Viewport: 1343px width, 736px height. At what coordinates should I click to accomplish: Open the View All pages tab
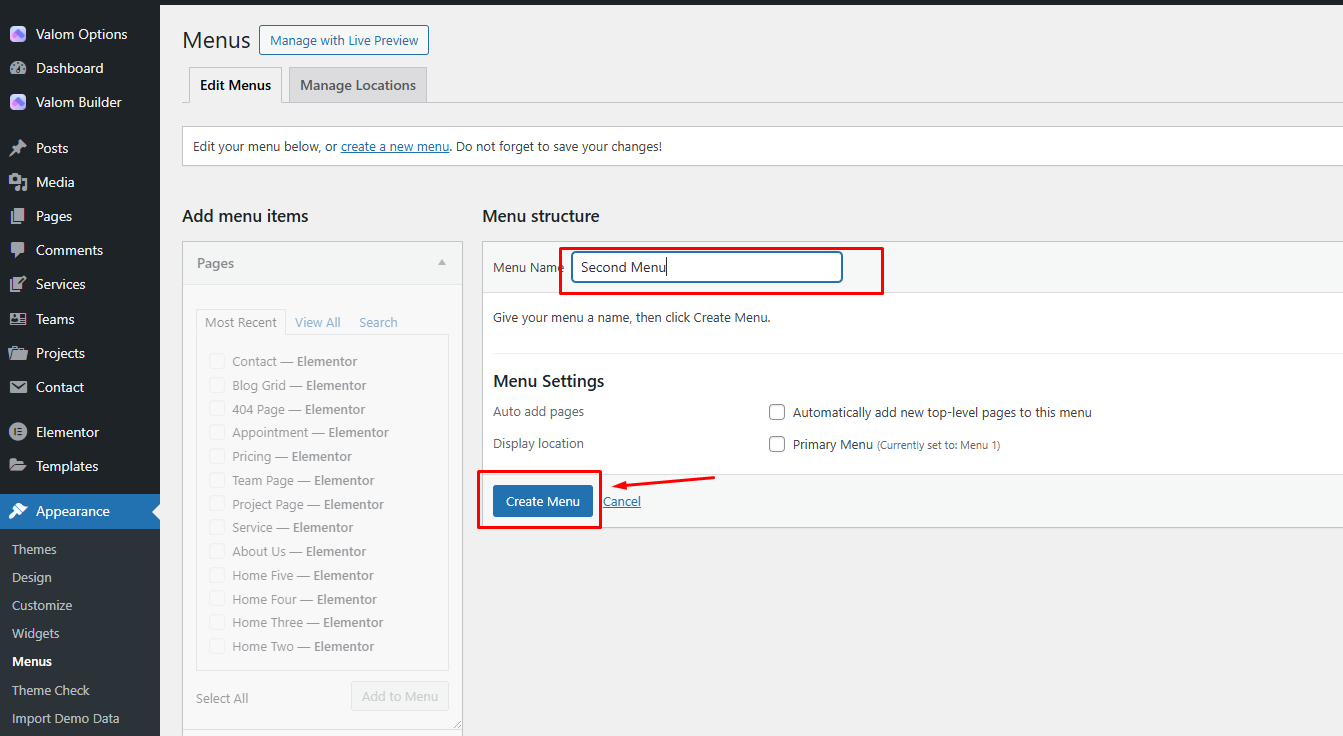(x=317, y=322)
